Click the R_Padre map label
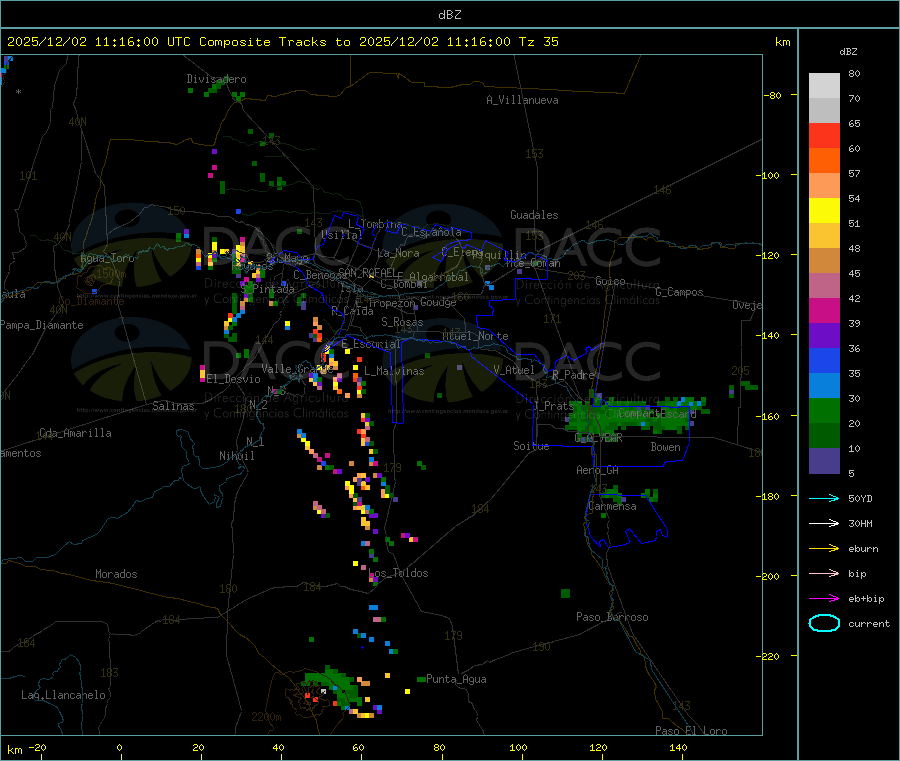This screenshot has width=900, height=761. tap(573, 375)
